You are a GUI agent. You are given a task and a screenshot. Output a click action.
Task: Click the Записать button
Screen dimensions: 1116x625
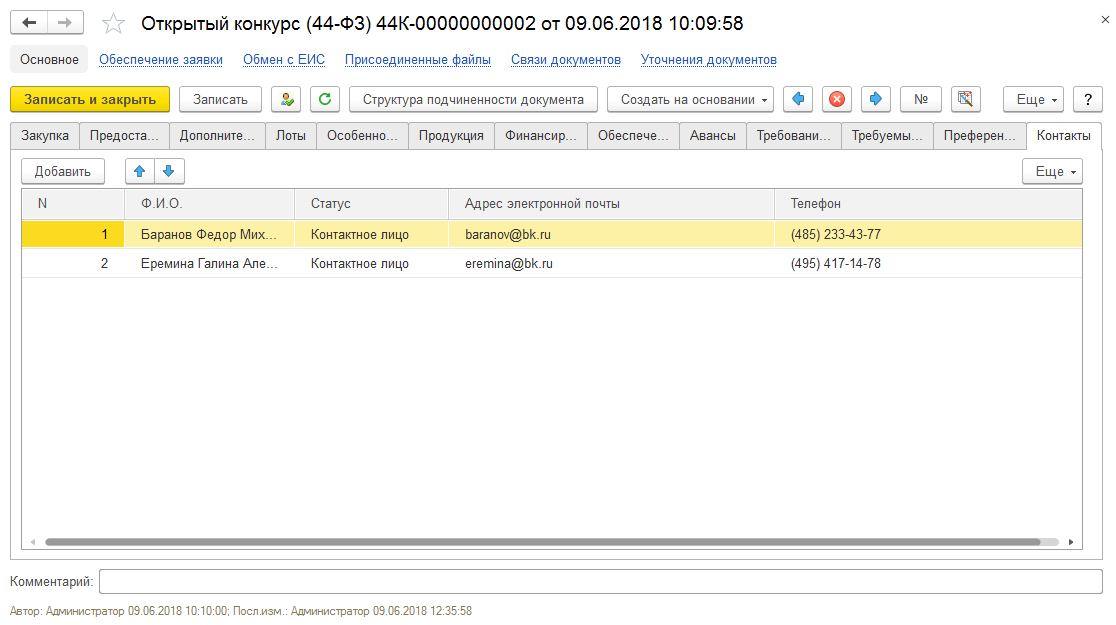coord(220,100)
